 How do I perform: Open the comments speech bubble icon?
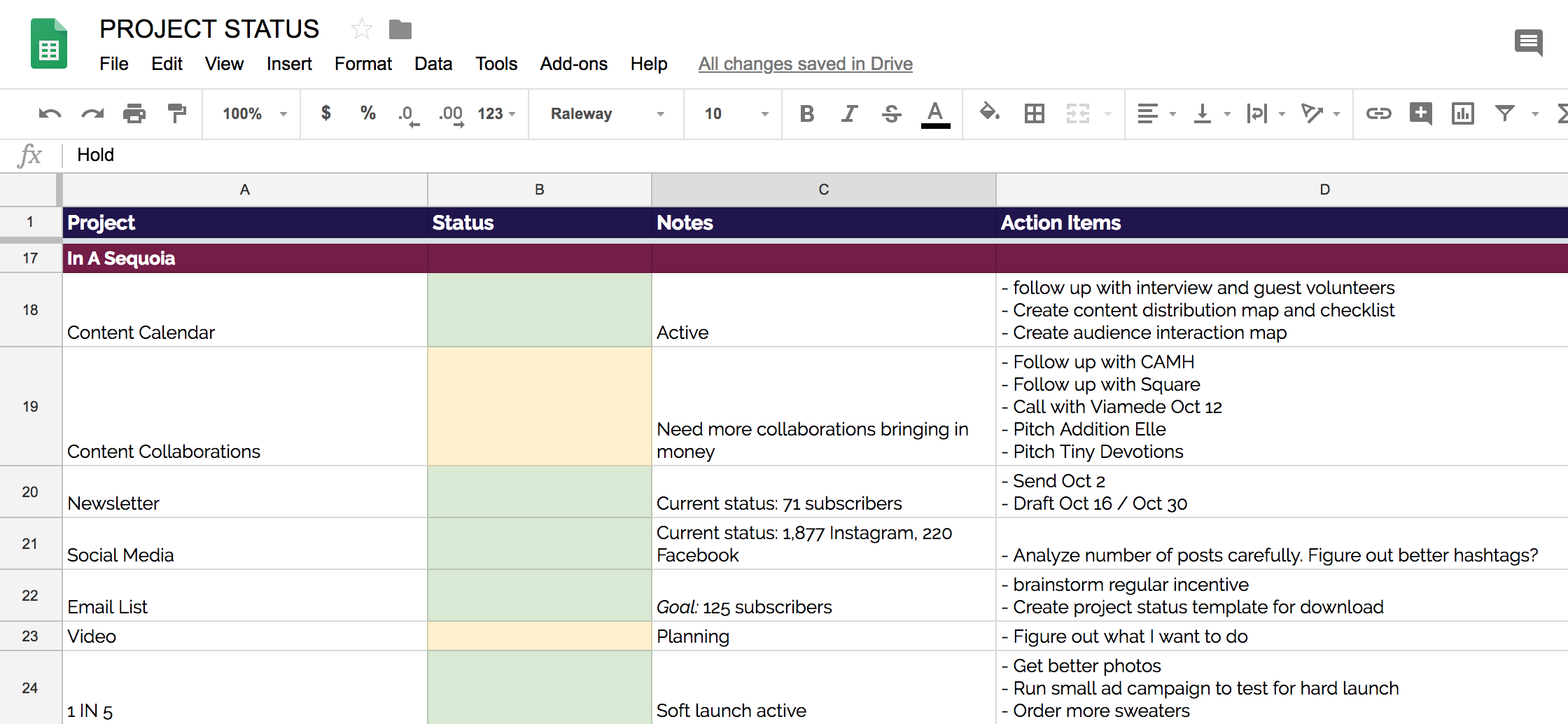[1528, 43]
